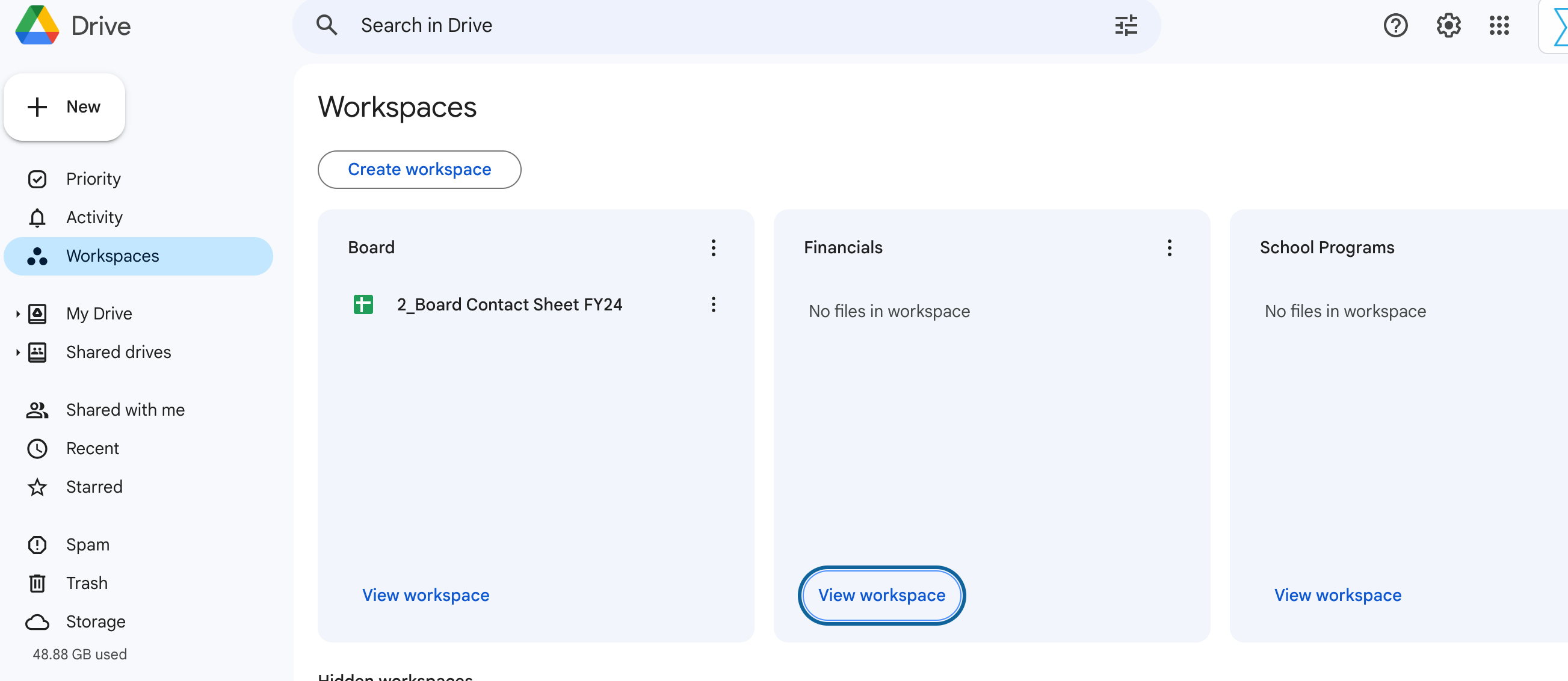Open the Board workspace three-dot menu
Viewport: 1568px width, 681px height.
714,248
